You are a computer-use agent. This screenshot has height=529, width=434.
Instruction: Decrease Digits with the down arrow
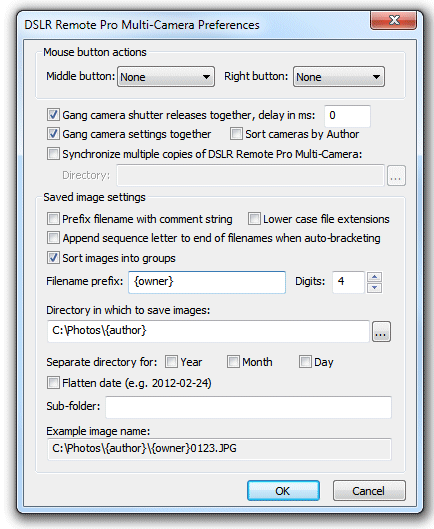(x=375, y=288)
